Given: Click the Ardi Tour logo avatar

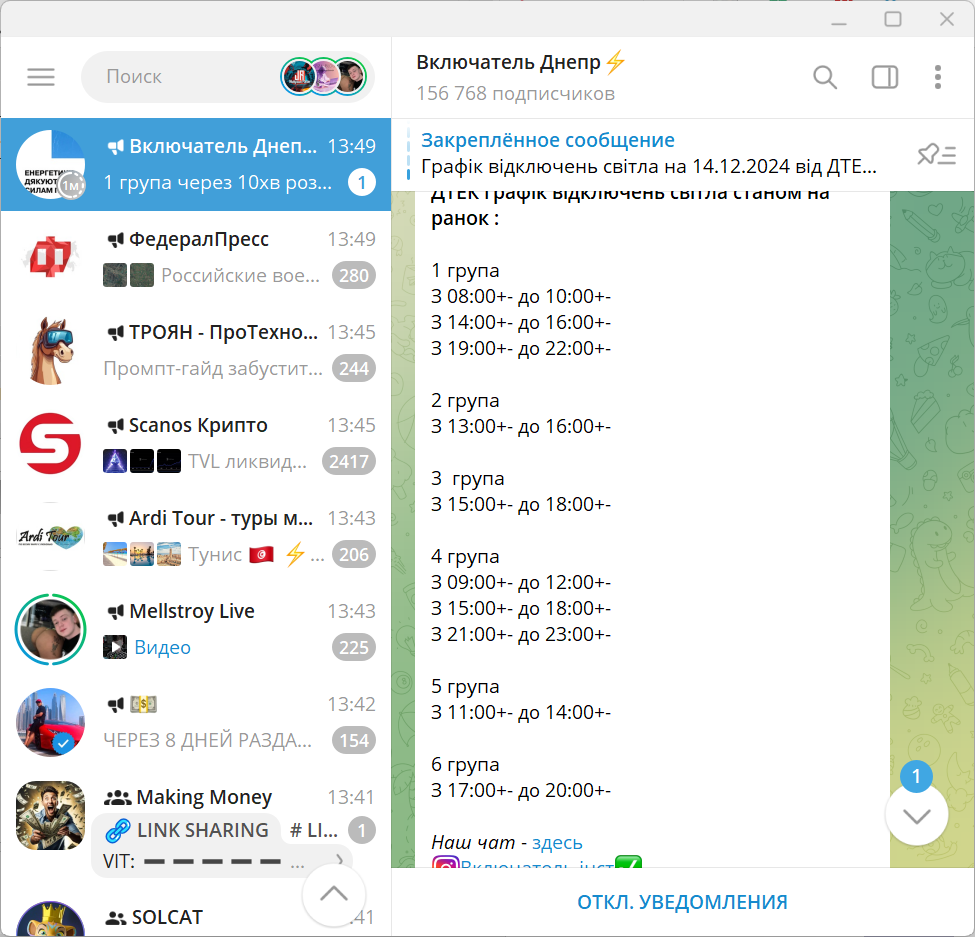Looking at the screenshot, I should (50, 537).
